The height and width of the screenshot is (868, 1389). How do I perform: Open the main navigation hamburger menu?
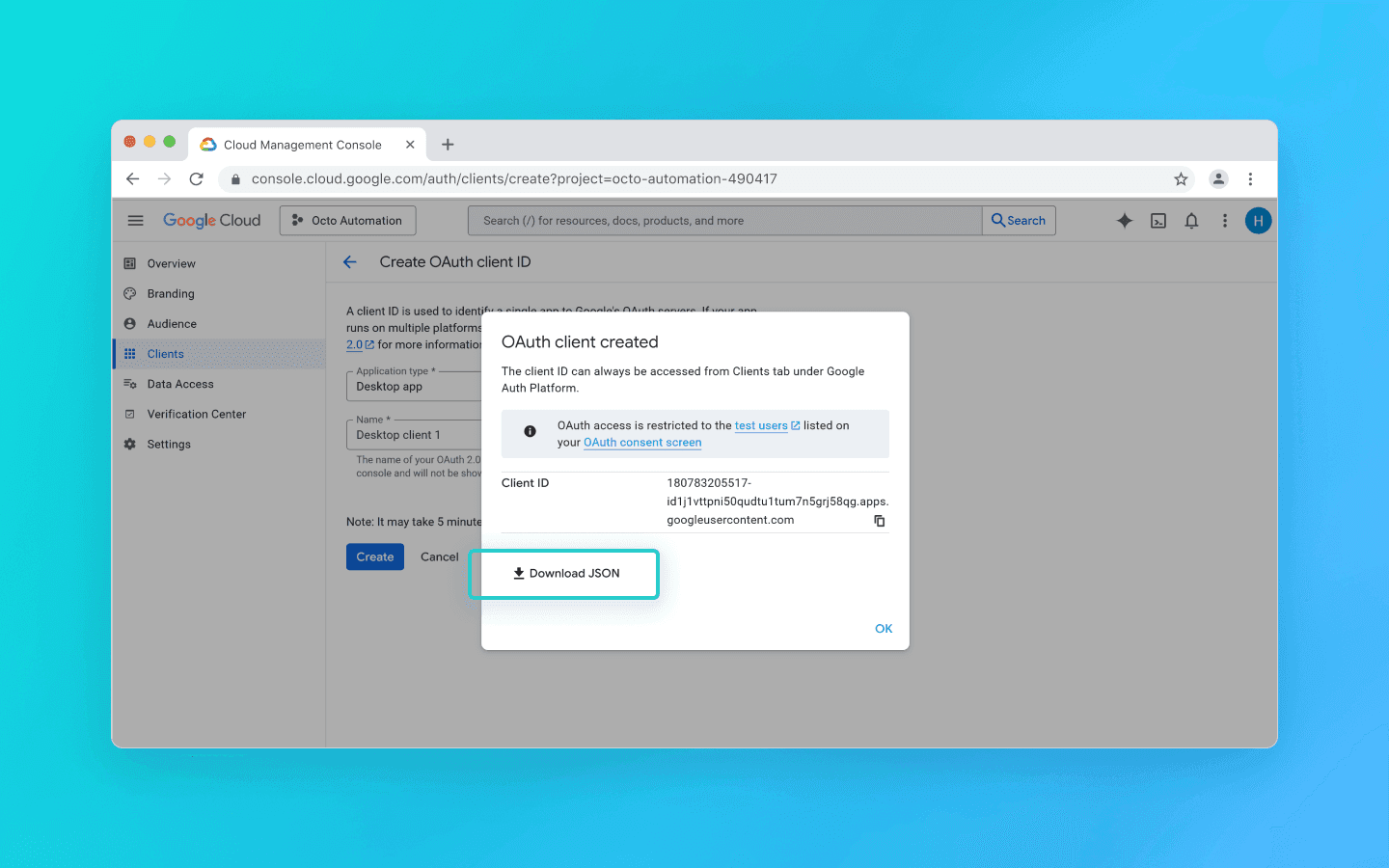(x=136, y=221)
